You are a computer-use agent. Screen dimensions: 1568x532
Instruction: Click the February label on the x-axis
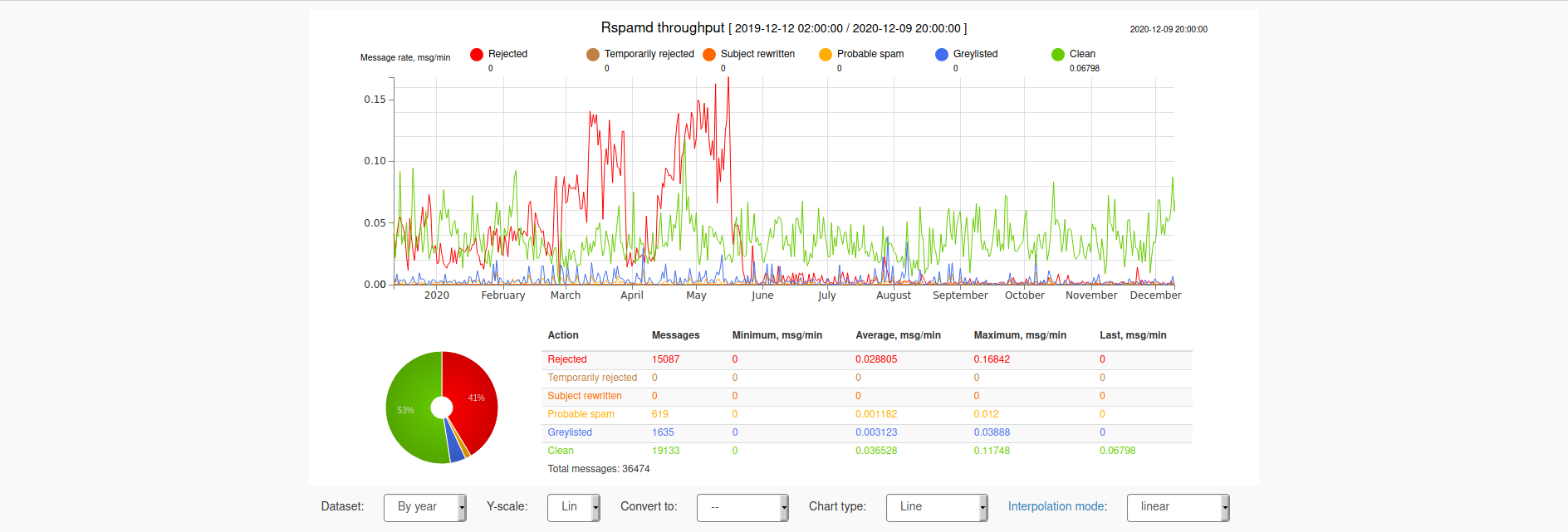(x=503, y=295)
